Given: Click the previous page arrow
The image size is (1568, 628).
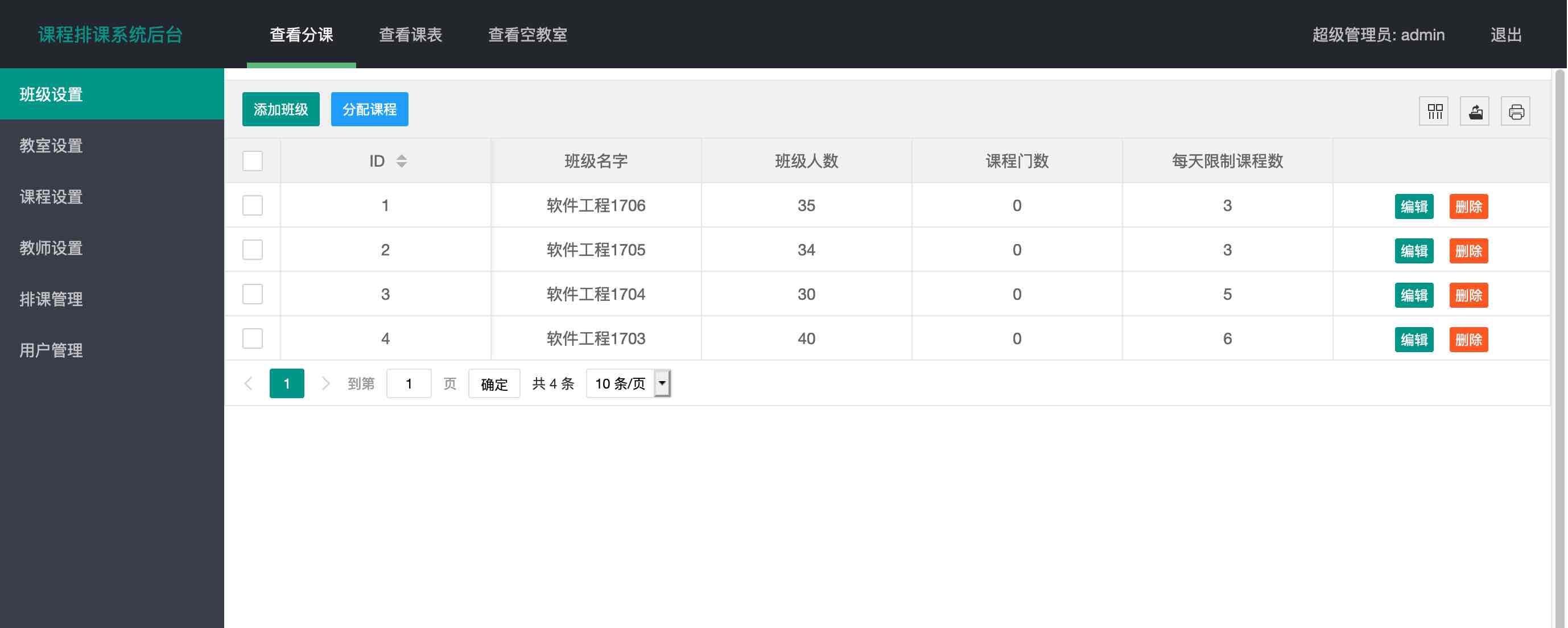Looking at the screenshot, I should click(249, 383).
